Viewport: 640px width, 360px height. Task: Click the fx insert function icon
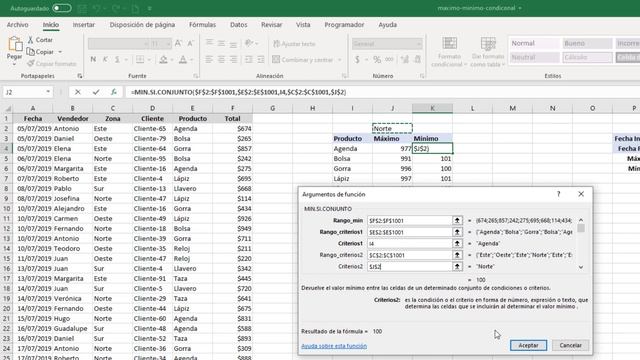(x=114, y=92)
